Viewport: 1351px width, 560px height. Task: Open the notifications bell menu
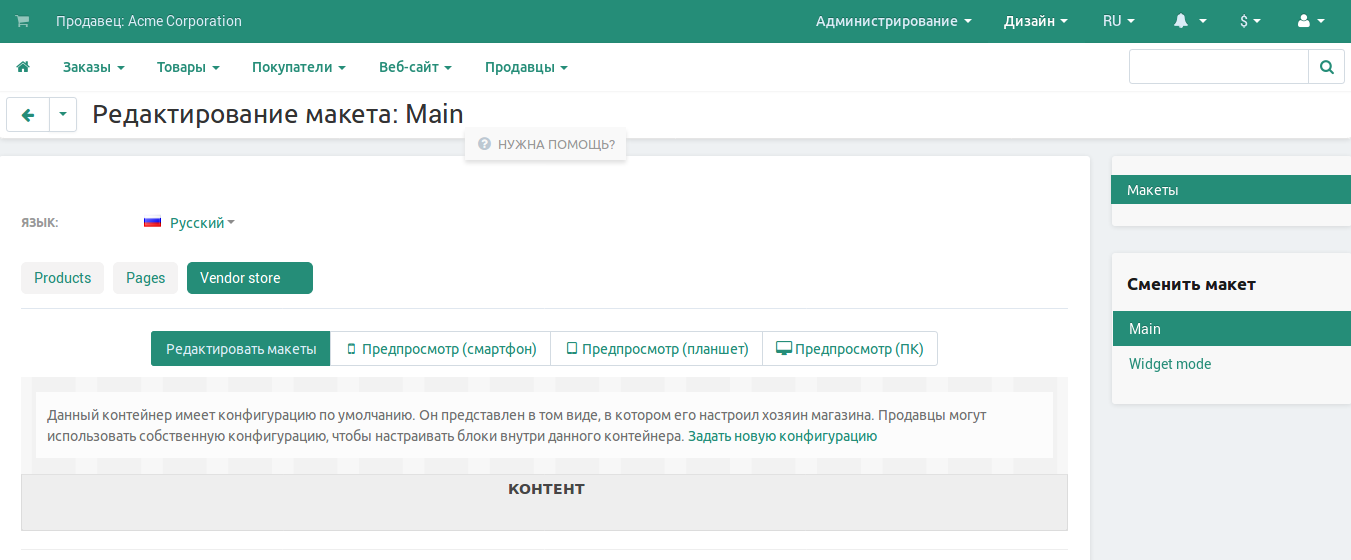(x=1190, y=21)
